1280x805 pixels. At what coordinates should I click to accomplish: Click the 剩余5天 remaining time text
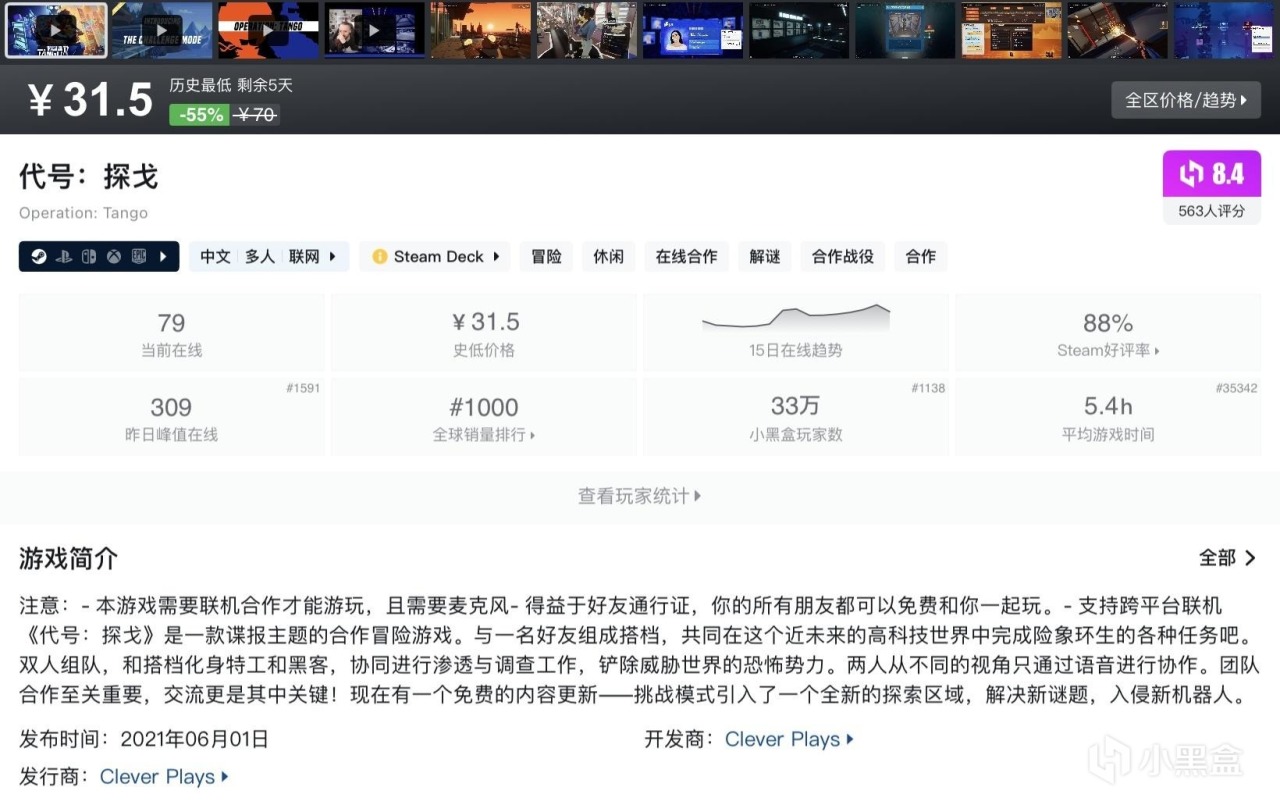[265, 86]
